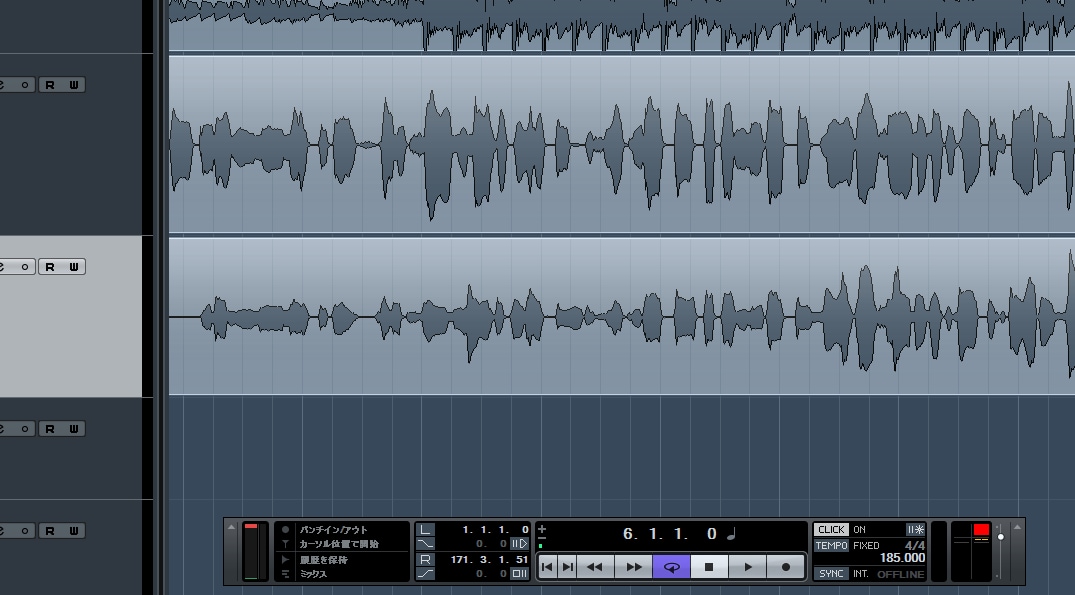Viewport: 1075px width, 595px height.
Task: Click the left locator value 1. 1. 1. 0
Action: (495, 529)
